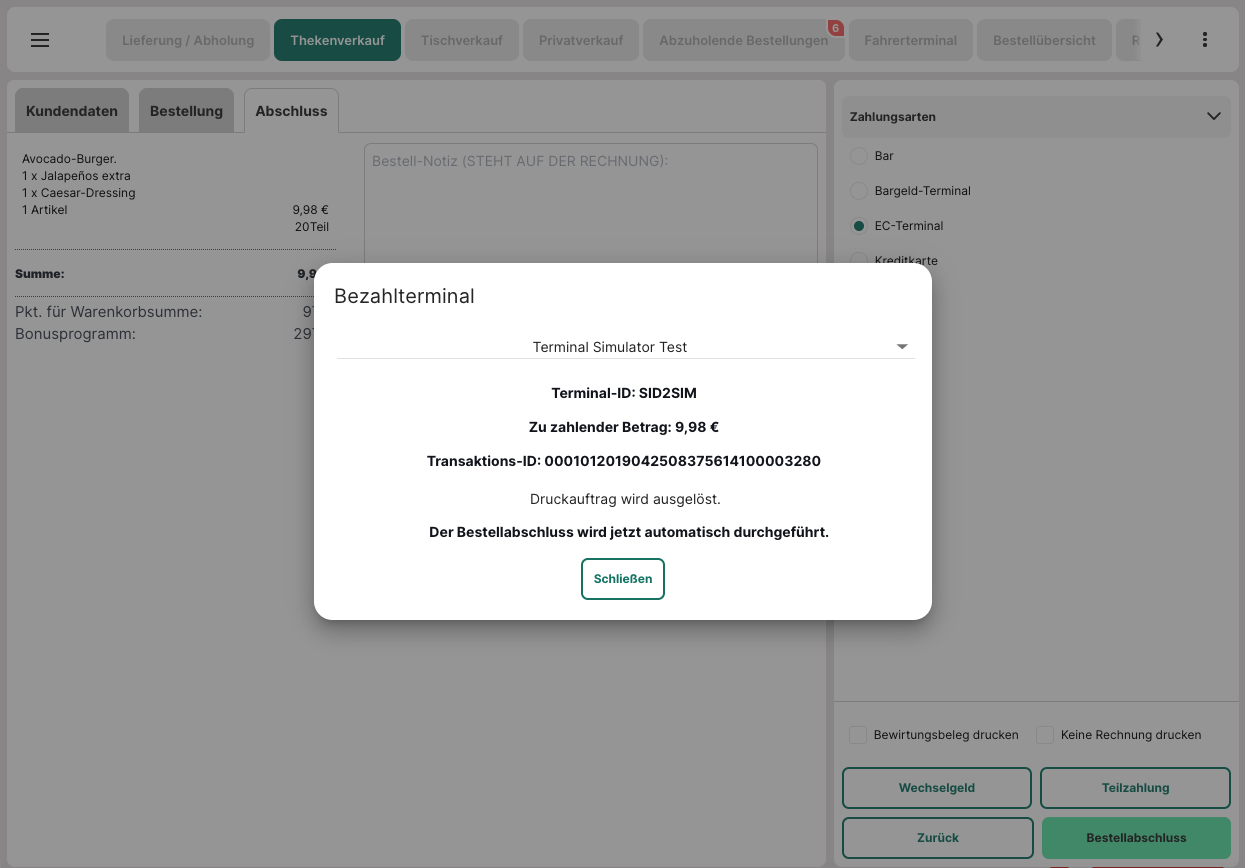Choose the Teilzahlung button
The image size is (1245, 868).
click(1135, 788)
